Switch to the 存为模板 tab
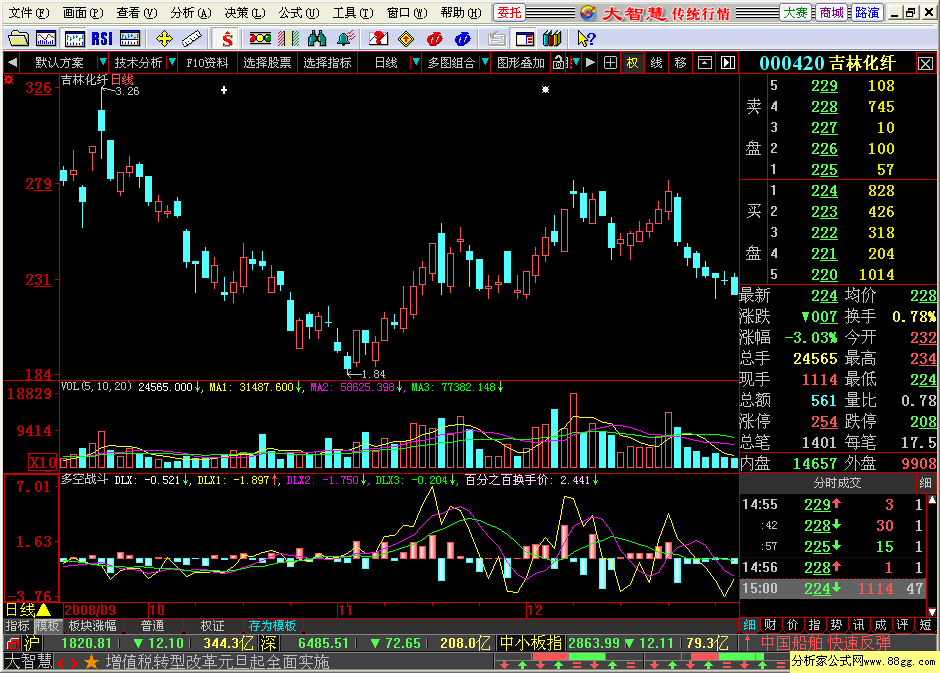This screenshot has width=940, height=673. pos(272,626)
